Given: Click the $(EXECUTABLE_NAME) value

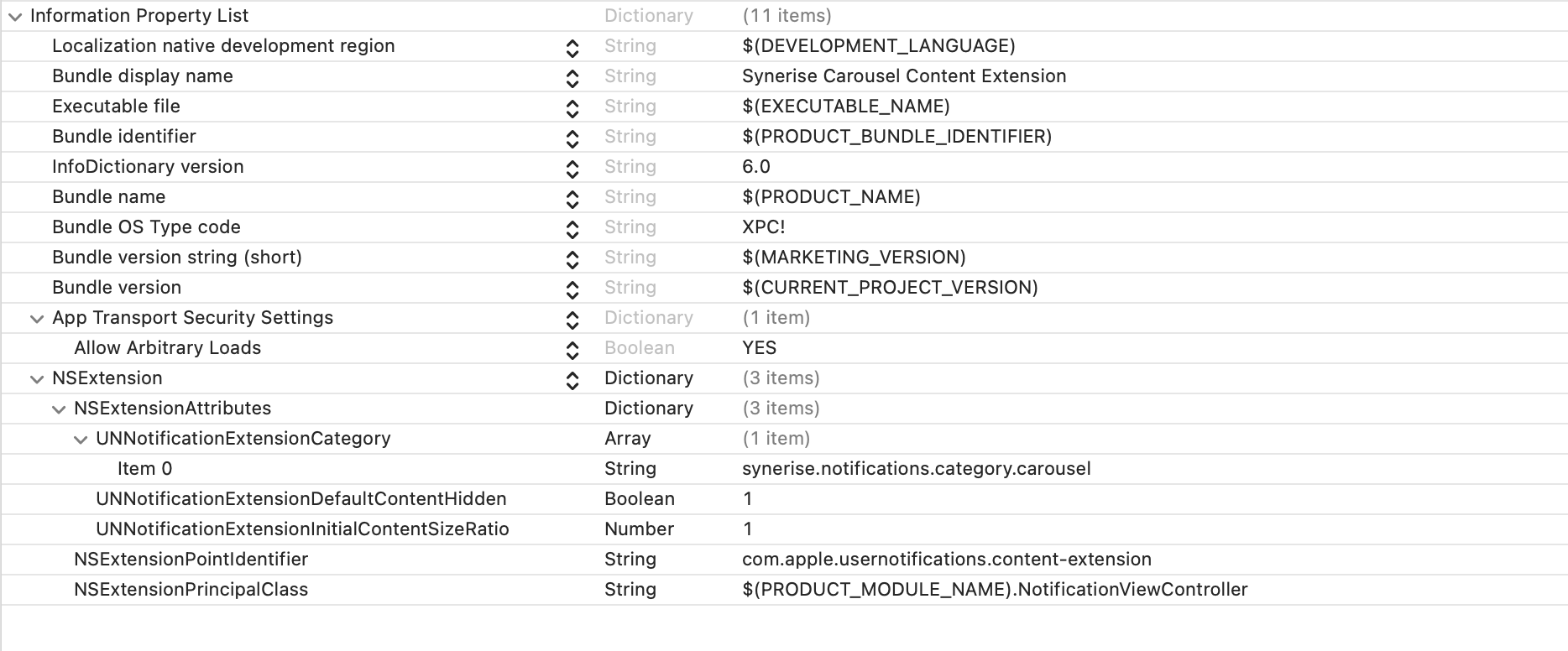Looking at the screenshot, I should pos(846,107).
